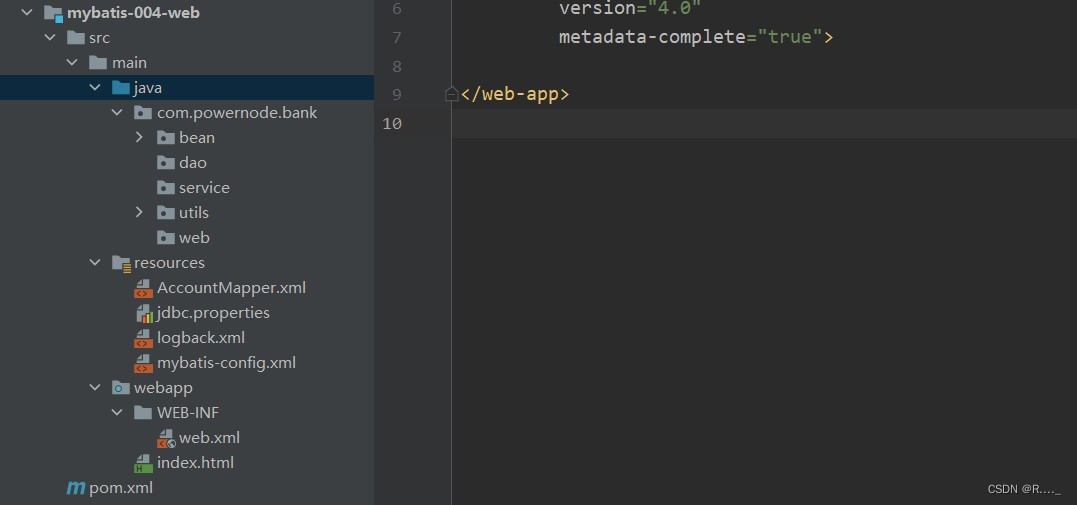Expand the bean package chevron

coord(139,137)
